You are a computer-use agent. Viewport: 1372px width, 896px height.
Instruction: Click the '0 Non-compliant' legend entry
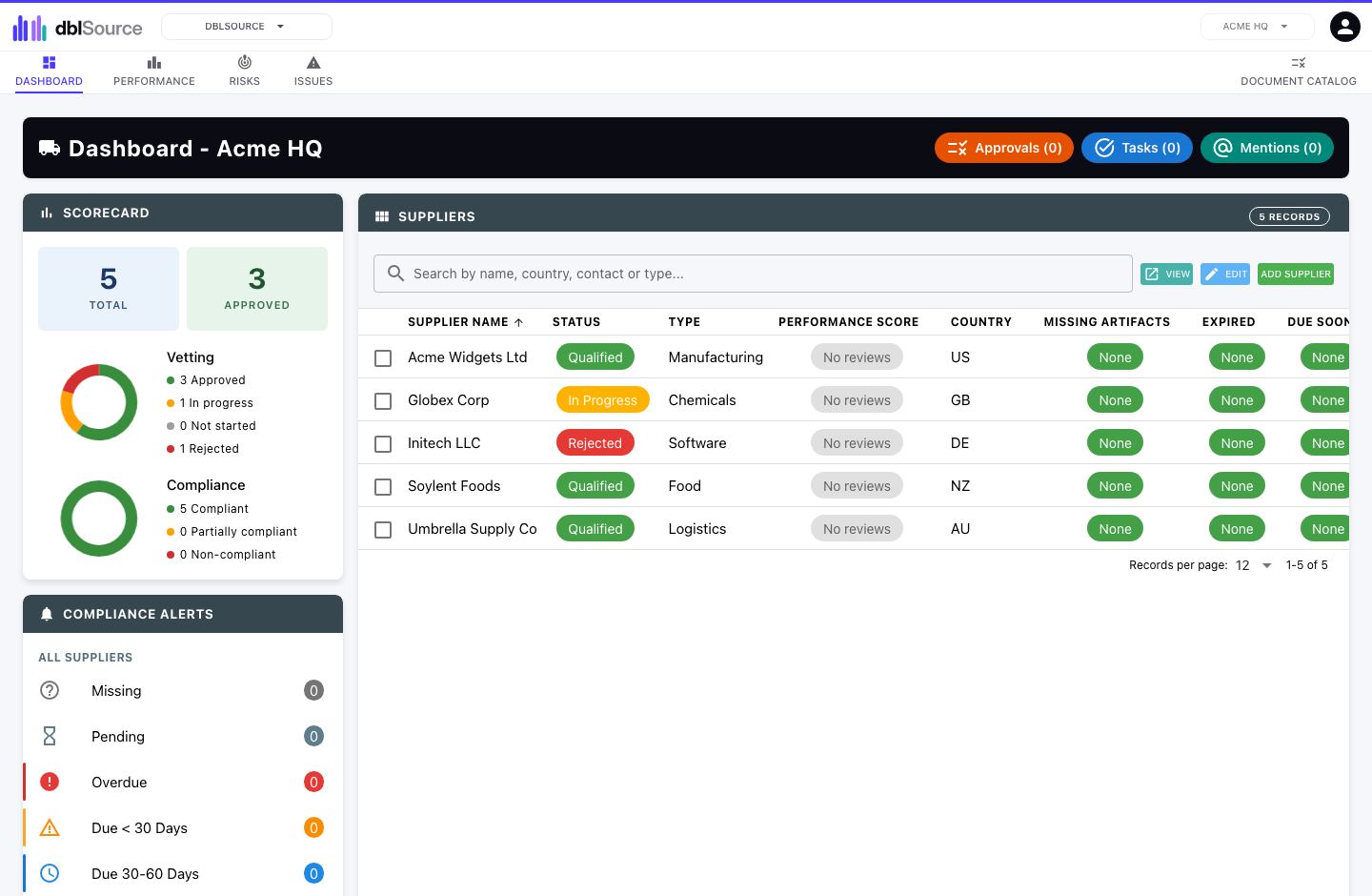point(222,555)
